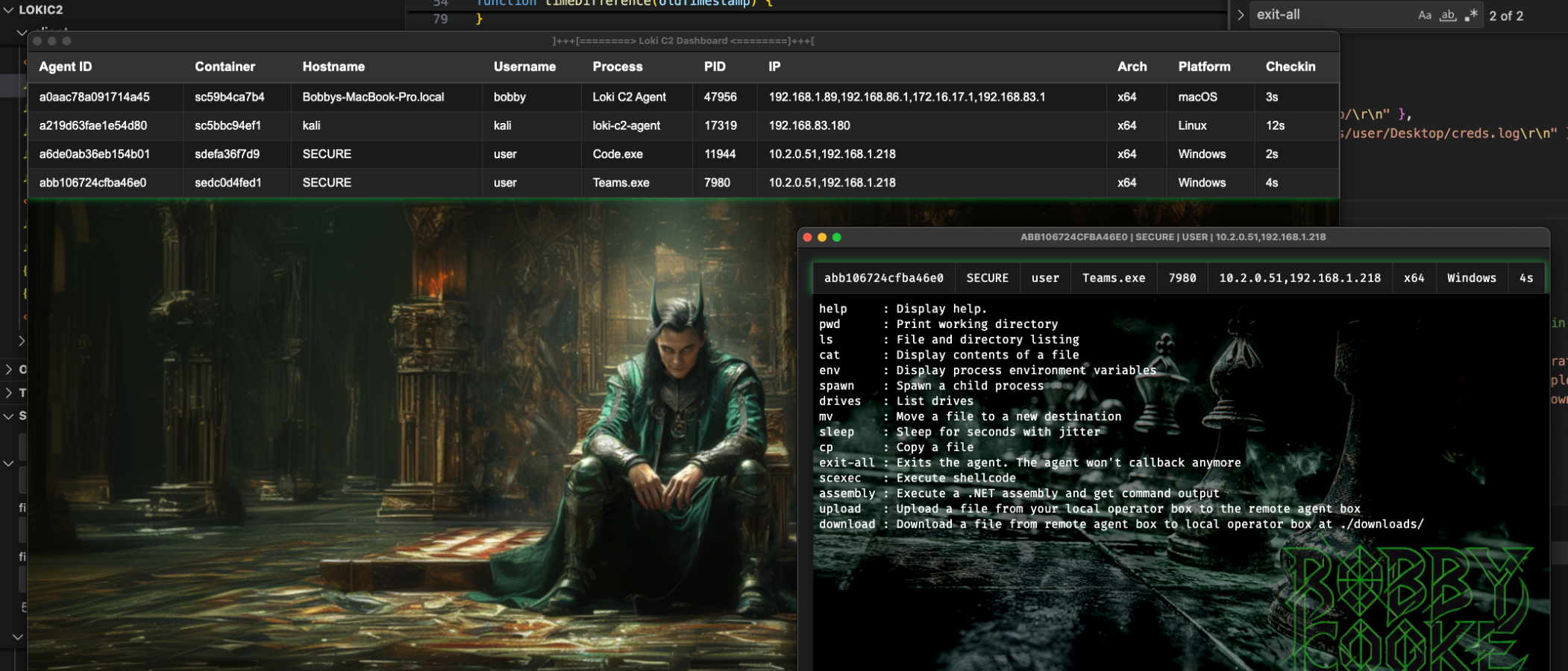This screenshot has width=1568, height=671.
Task: Click container sdefa36f7d9 cell
Action: click(227, 154)
